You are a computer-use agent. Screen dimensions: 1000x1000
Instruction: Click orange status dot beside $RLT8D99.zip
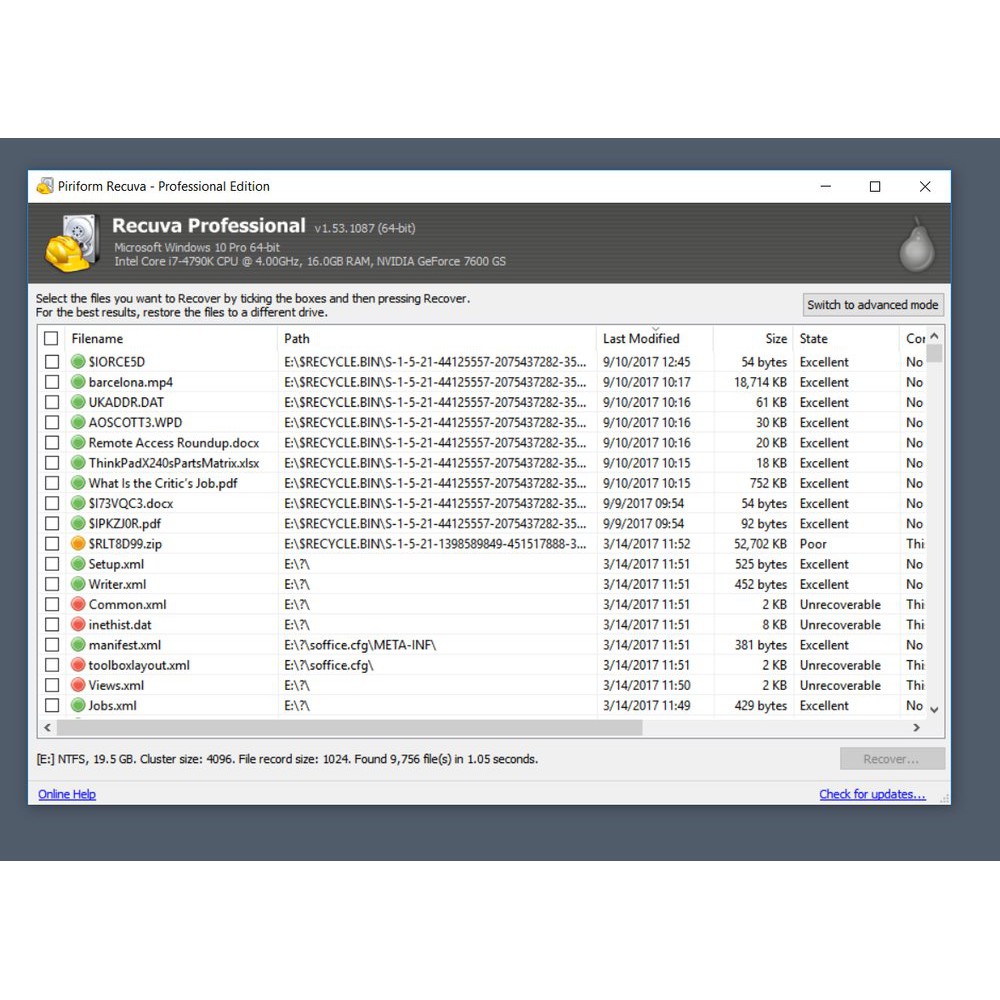point(78,544)
